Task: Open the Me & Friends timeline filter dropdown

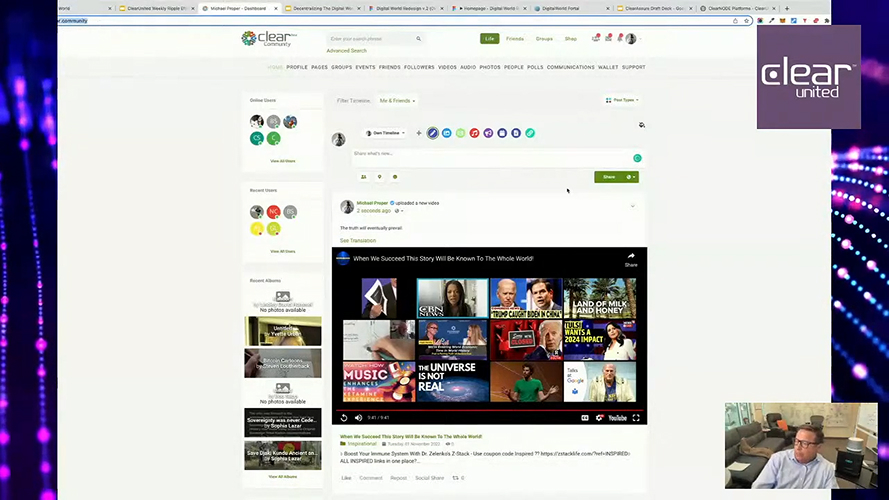Action: [x=397, y=101]
